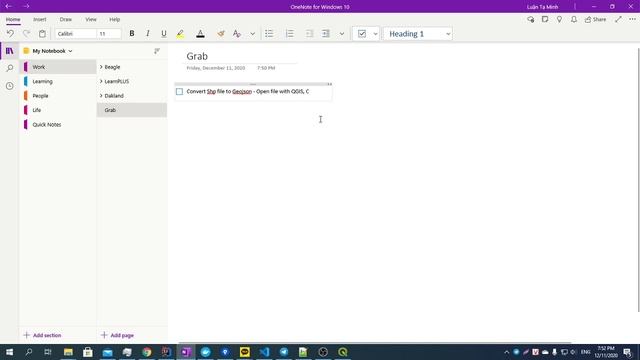Open the Insert tab
Screen dimensions: 640x360
click(40, 19)
